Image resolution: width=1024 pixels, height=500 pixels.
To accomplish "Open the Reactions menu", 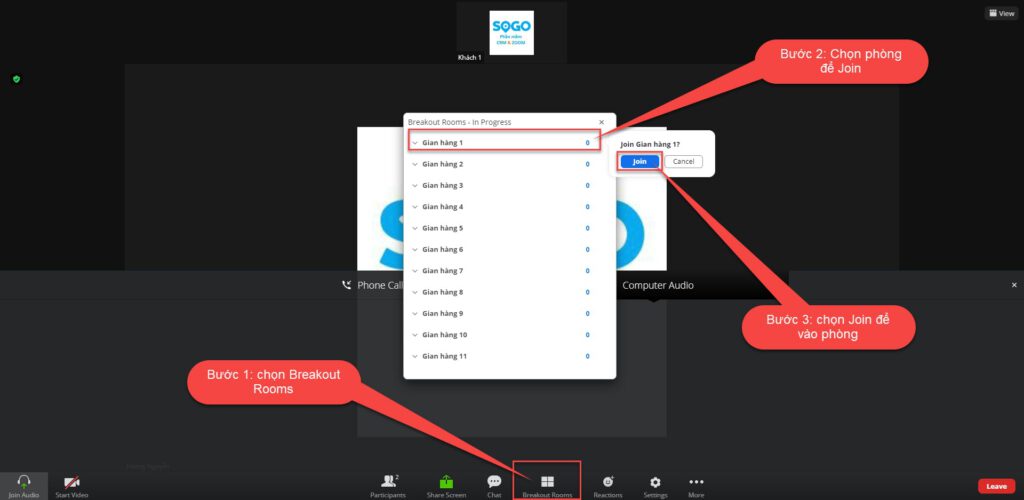I will point(608,481).
